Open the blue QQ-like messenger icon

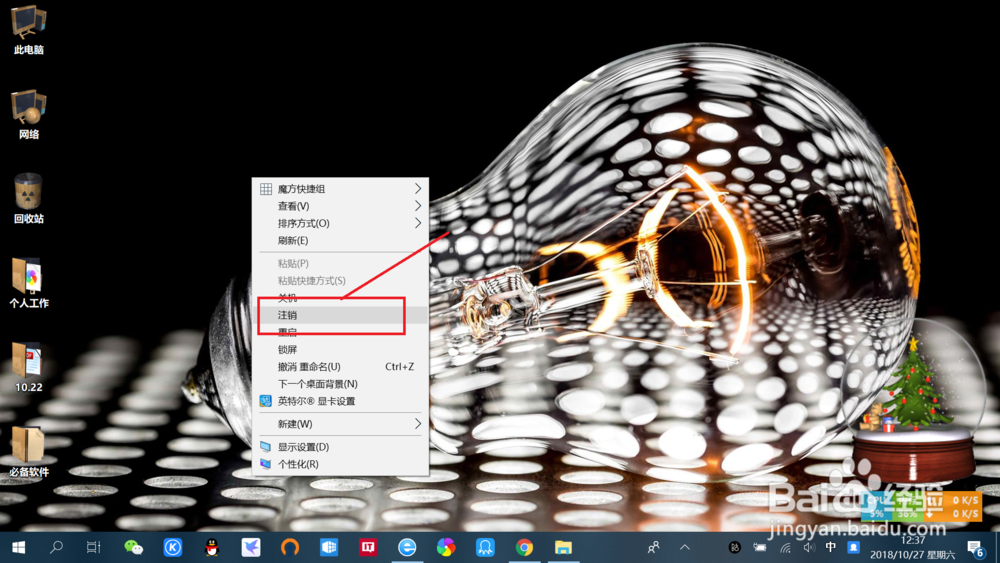485,547
